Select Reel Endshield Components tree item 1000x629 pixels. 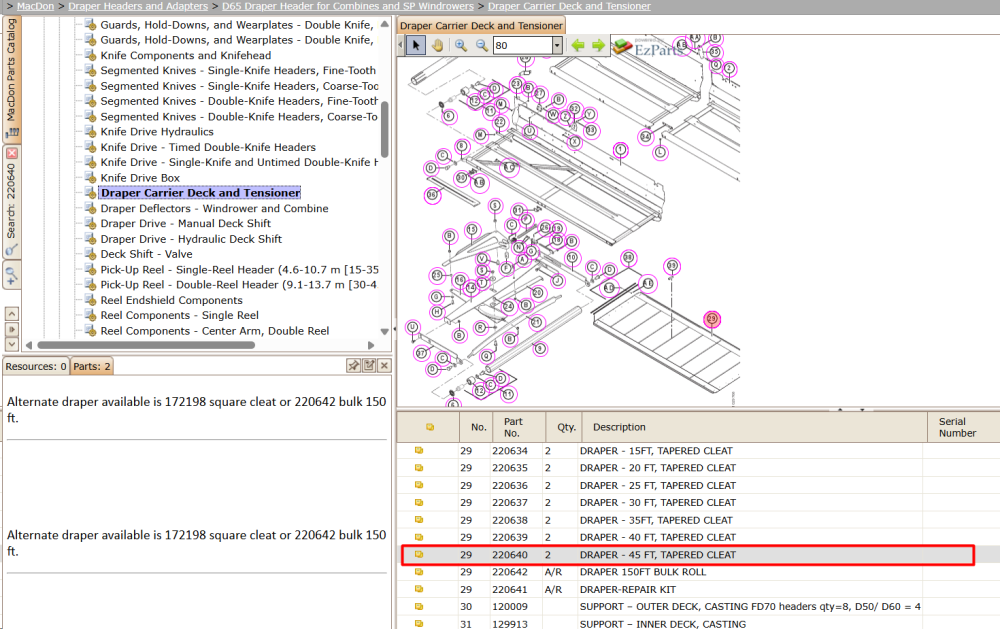pyautogui.click(x=171, y=300)
